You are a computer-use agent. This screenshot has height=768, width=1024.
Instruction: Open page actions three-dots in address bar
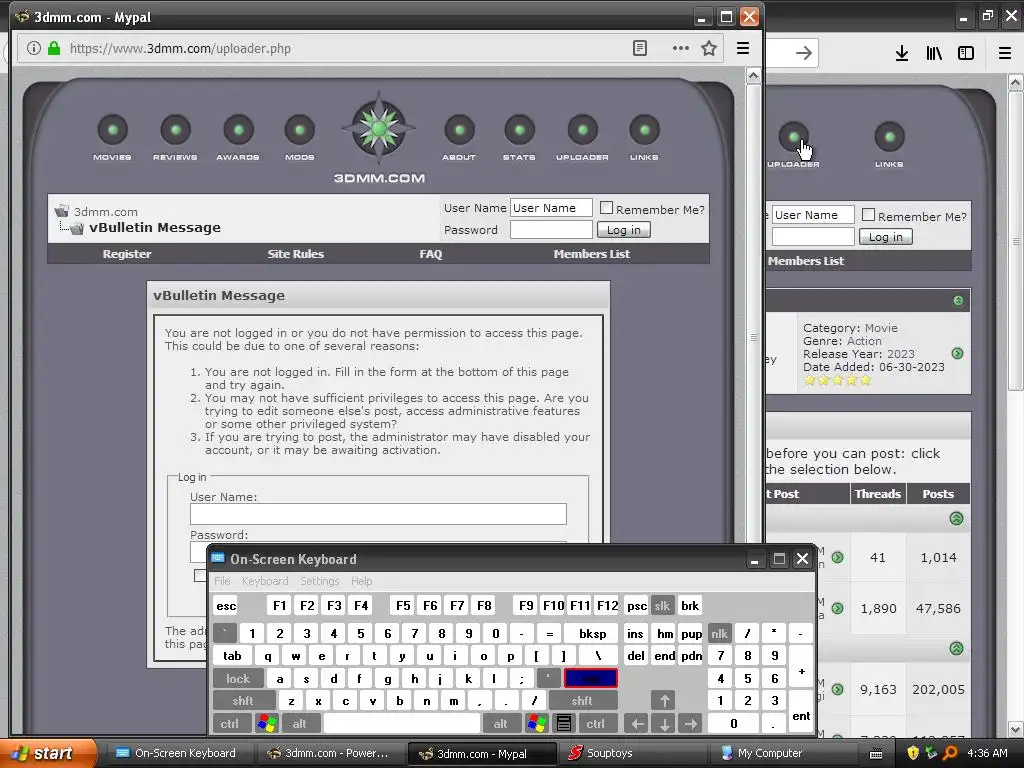coord(680,48)
